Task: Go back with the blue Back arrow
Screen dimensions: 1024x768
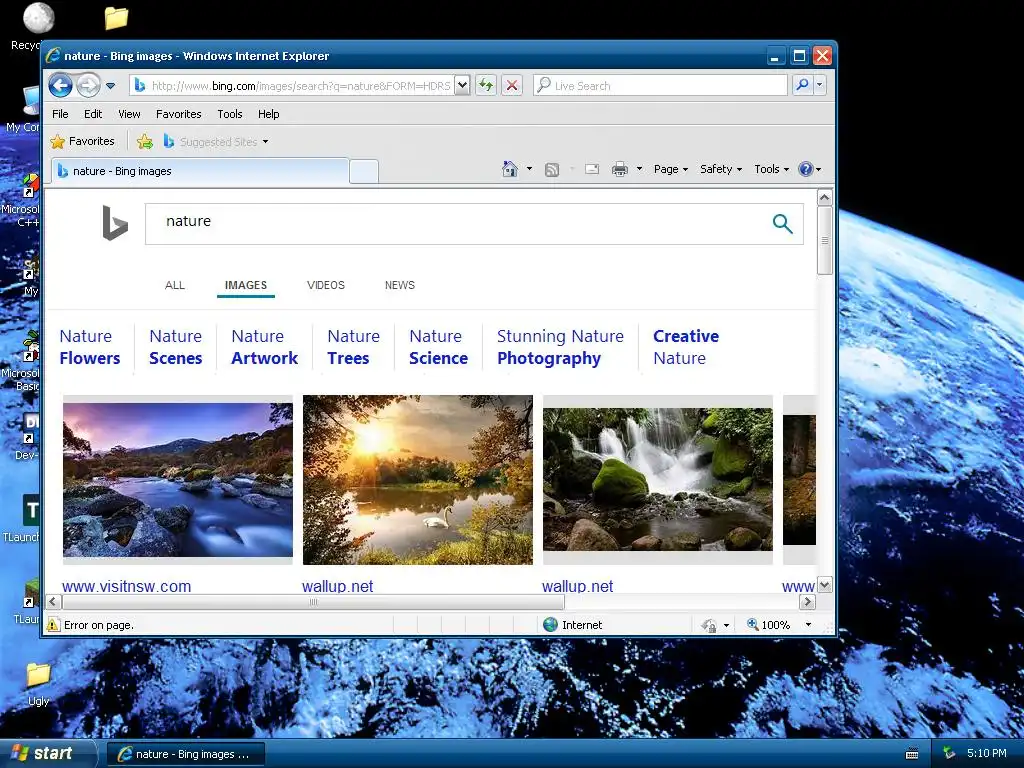Action: 61,86
